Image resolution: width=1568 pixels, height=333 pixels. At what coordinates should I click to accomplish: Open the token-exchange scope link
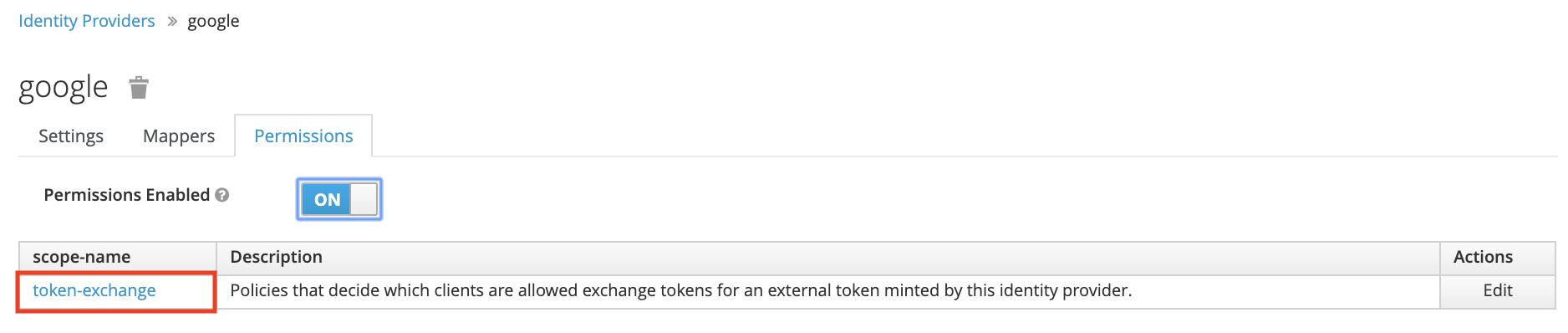tap(94, 290)
